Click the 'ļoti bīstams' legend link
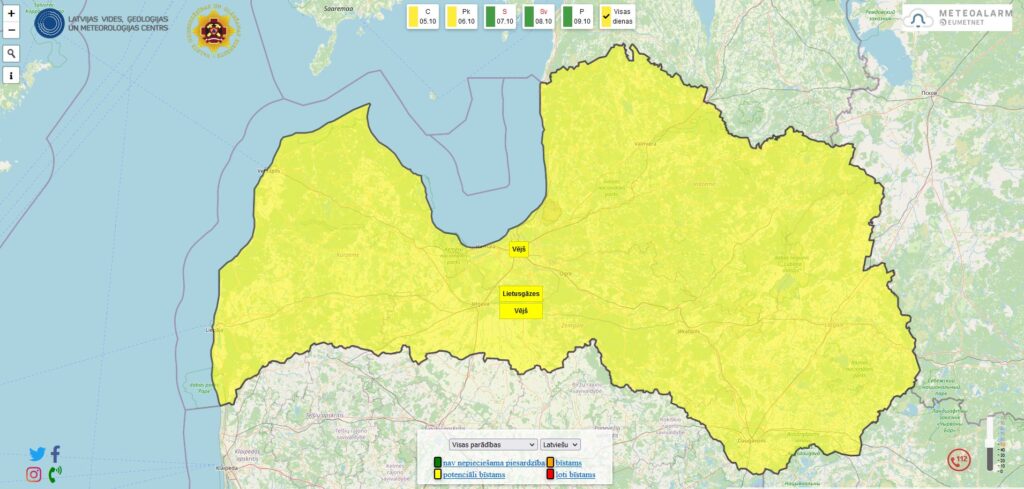This screenshot has height=489, width=1024. coord(575,474)
